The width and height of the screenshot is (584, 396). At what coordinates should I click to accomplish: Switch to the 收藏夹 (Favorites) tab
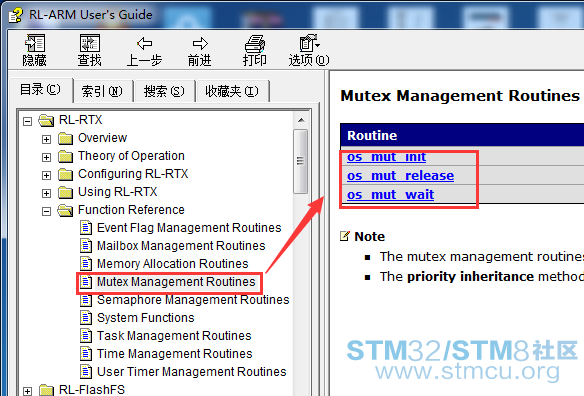point(232,91)
